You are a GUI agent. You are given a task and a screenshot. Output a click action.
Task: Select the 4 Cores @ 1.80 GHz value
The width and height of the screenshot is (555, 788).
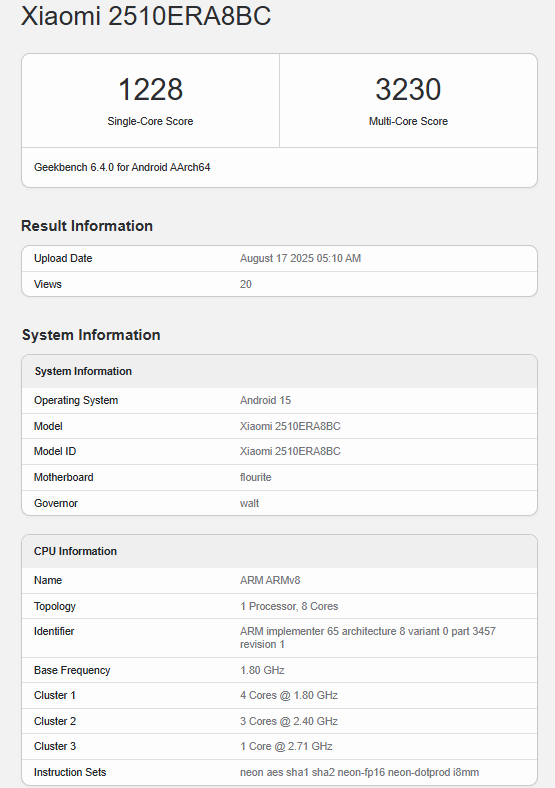[x=289, y=696]
